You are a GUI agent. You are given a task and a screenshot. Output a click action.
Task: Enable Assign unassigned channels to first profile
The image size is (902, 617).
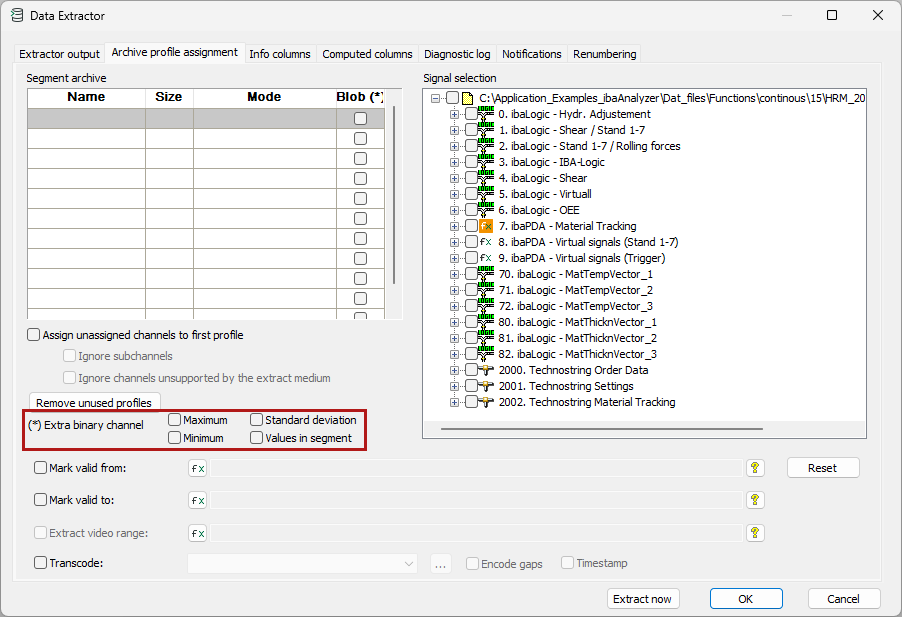click(34, 335)
